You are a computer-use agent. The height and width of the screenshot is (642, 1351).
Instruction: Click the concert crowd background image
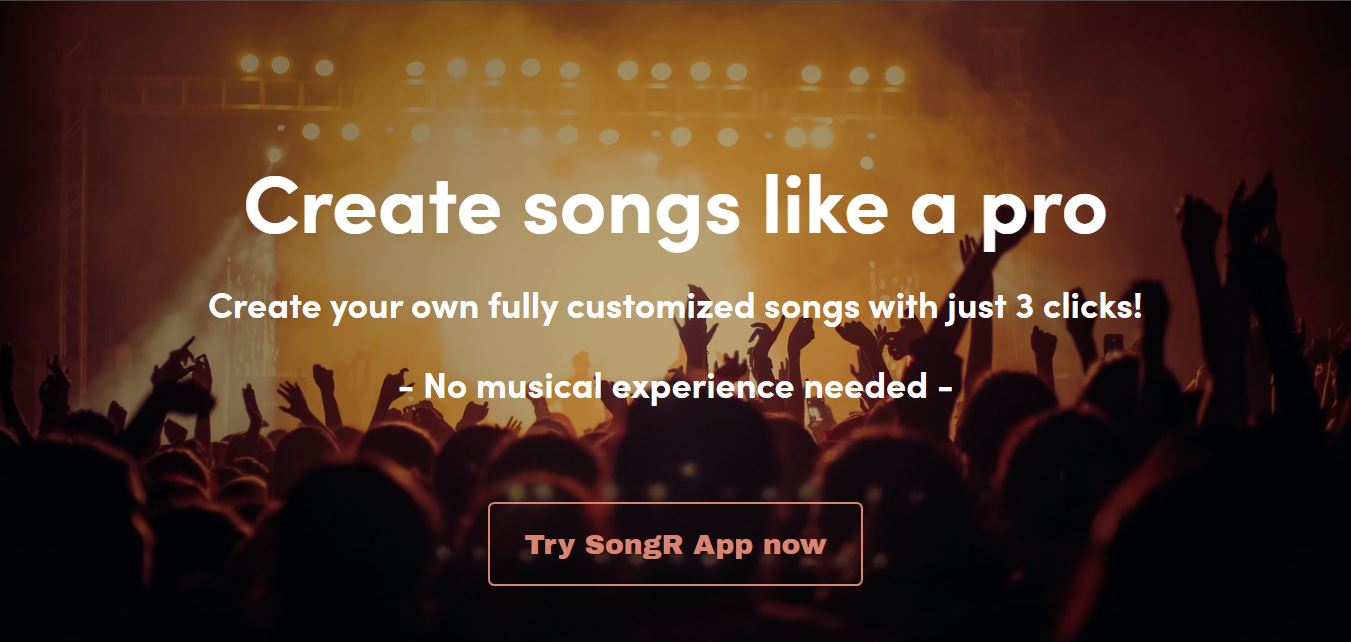coord(150,470)
